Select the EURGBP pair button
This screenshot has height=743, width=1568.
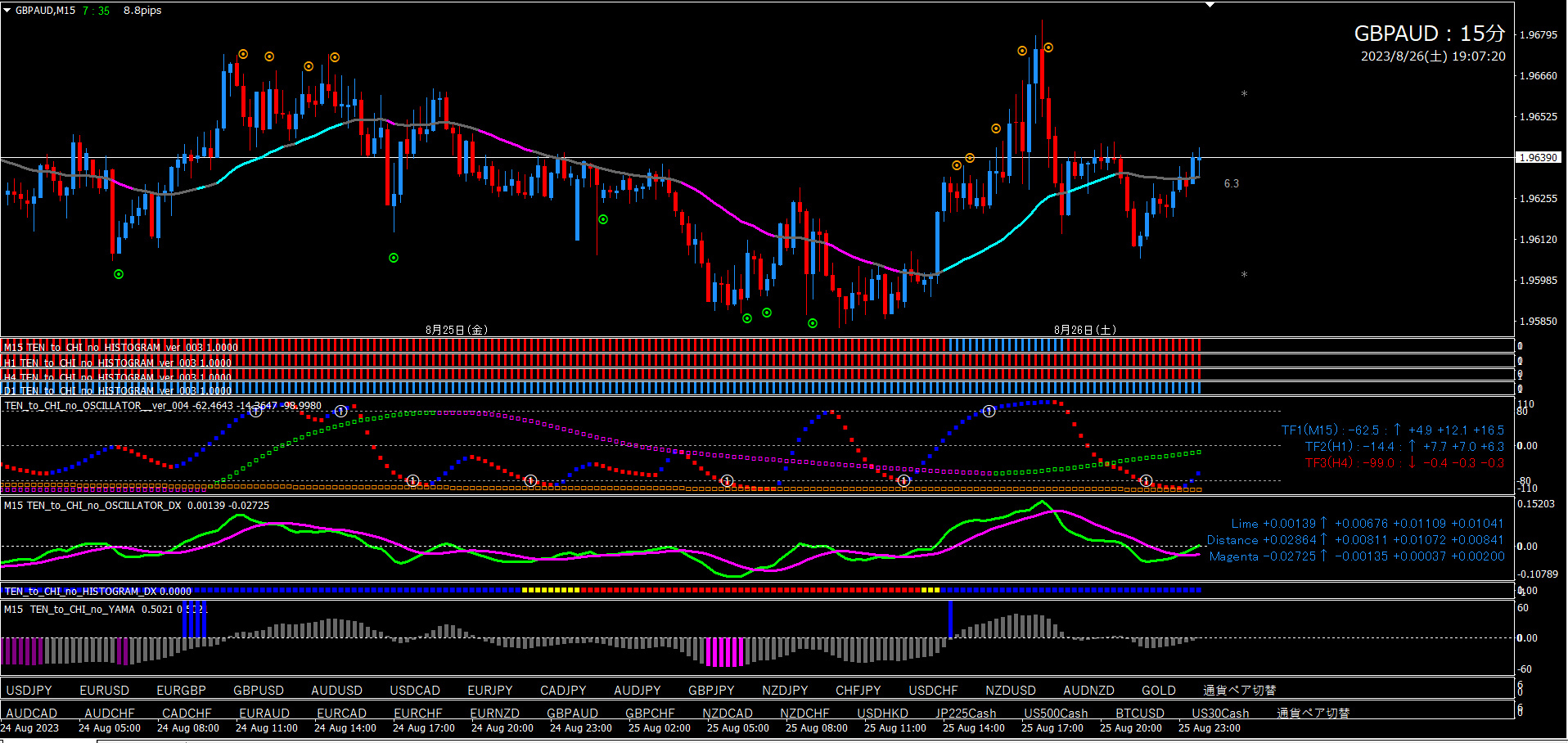pyautogui.click(x=181, y=691)
